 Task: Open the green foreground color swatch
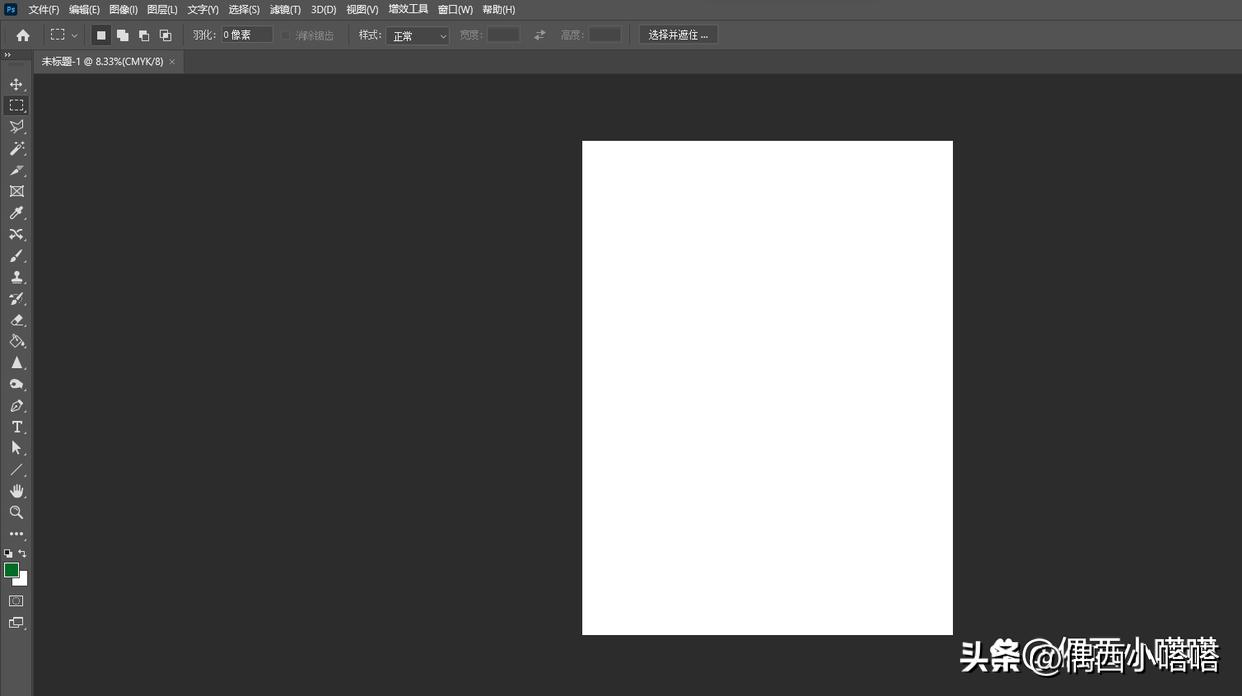coord(11,570)
